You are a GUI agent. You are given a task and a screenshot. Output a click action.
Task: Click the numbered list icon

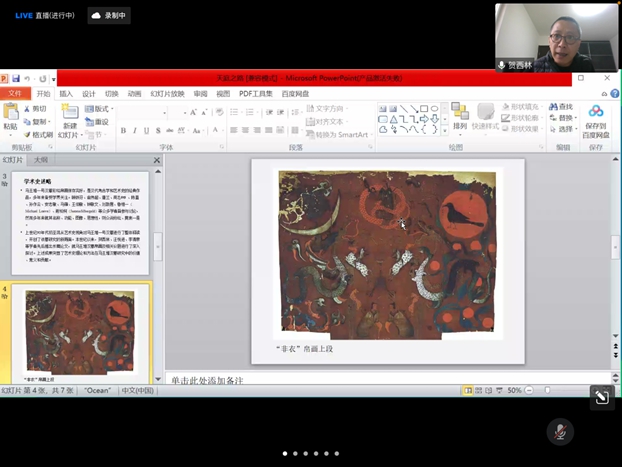250,112
